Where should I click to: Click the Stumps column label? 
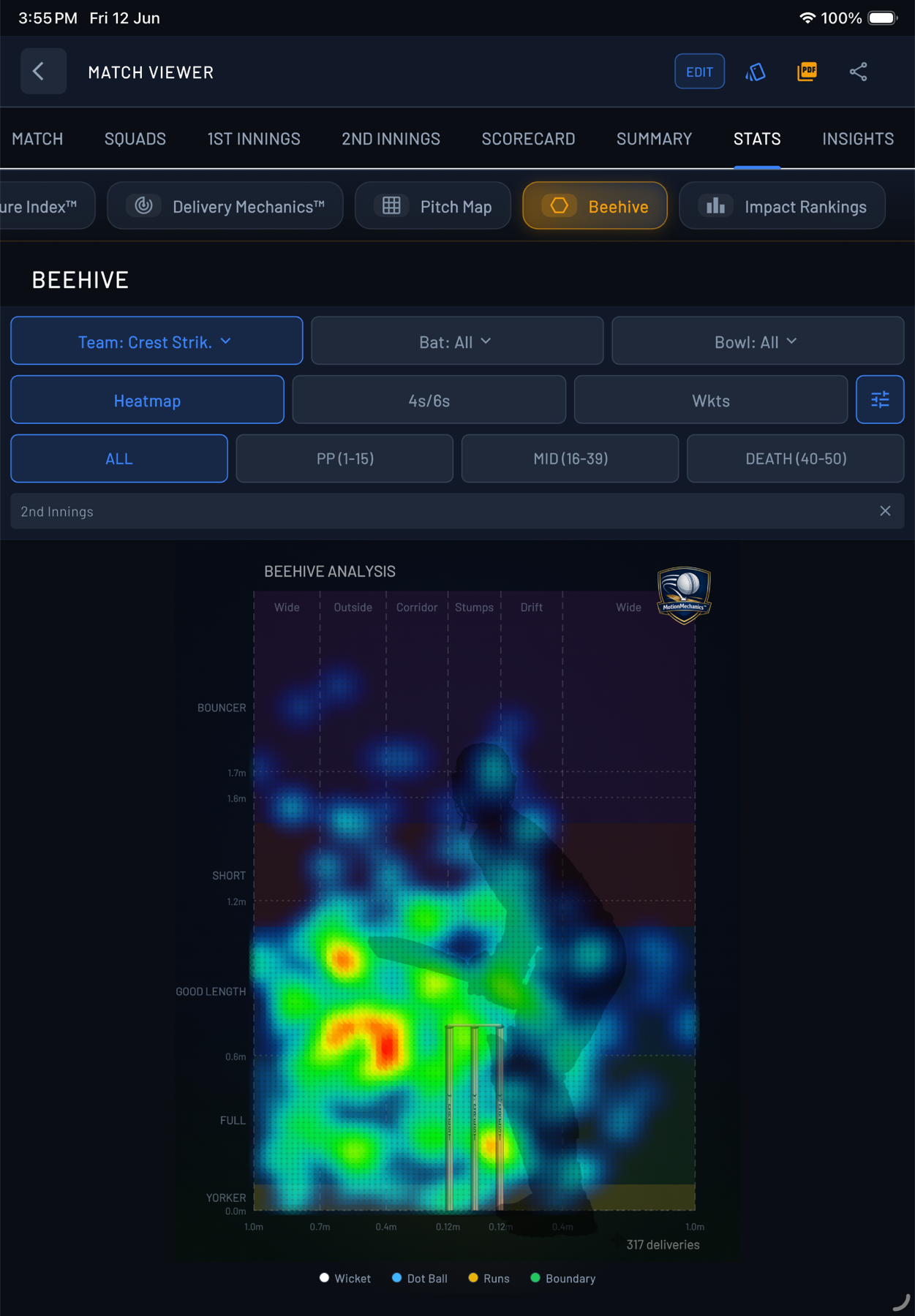[474, 608]
